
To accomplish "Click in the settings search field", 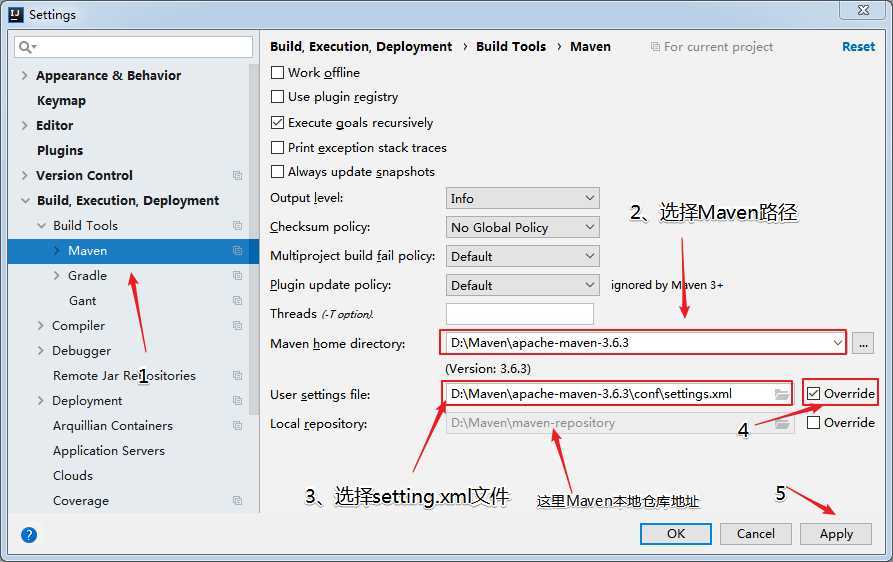I will (x=134, y=47).
